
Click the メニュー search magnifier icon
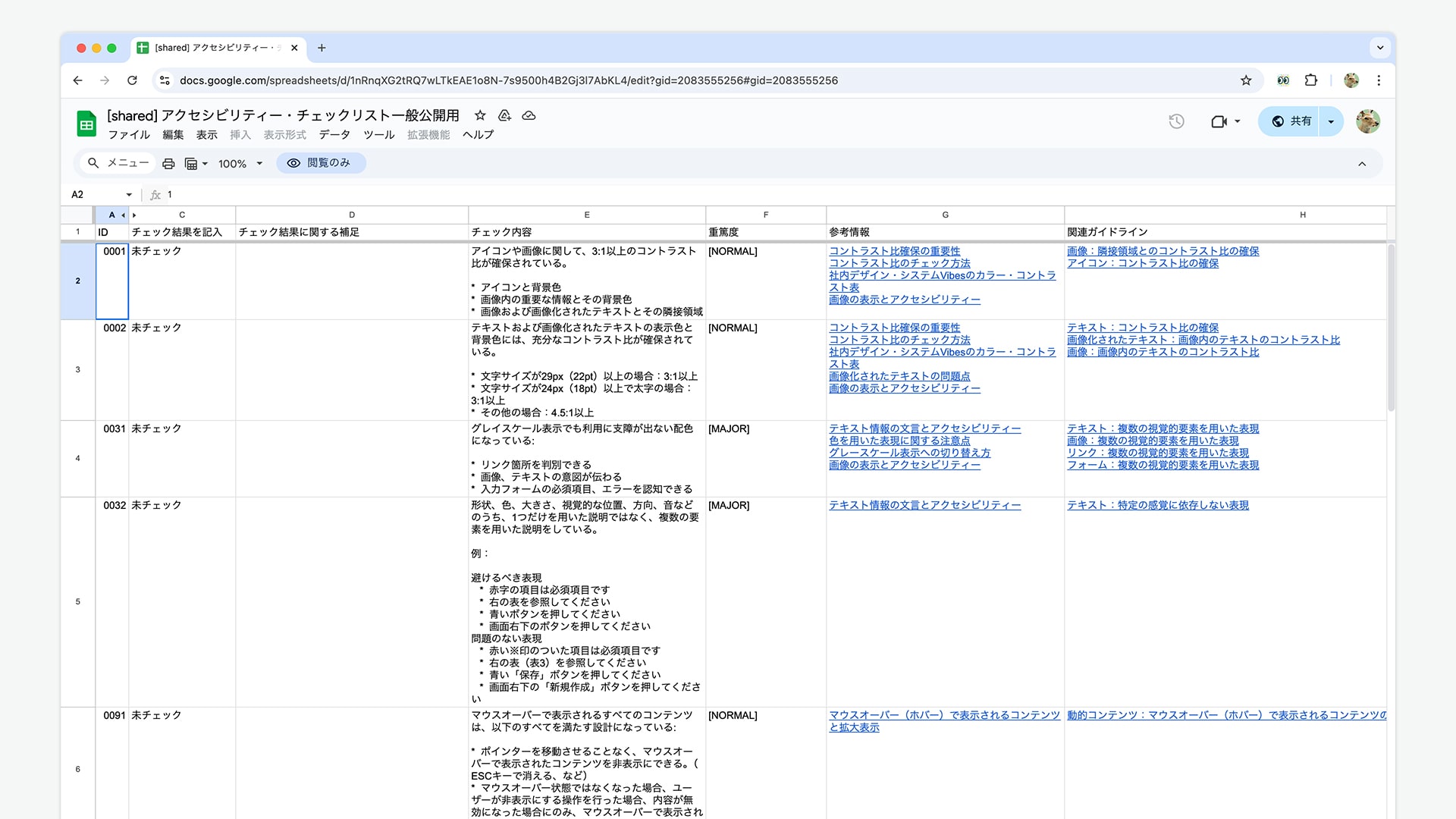click(x=93, y=163)
